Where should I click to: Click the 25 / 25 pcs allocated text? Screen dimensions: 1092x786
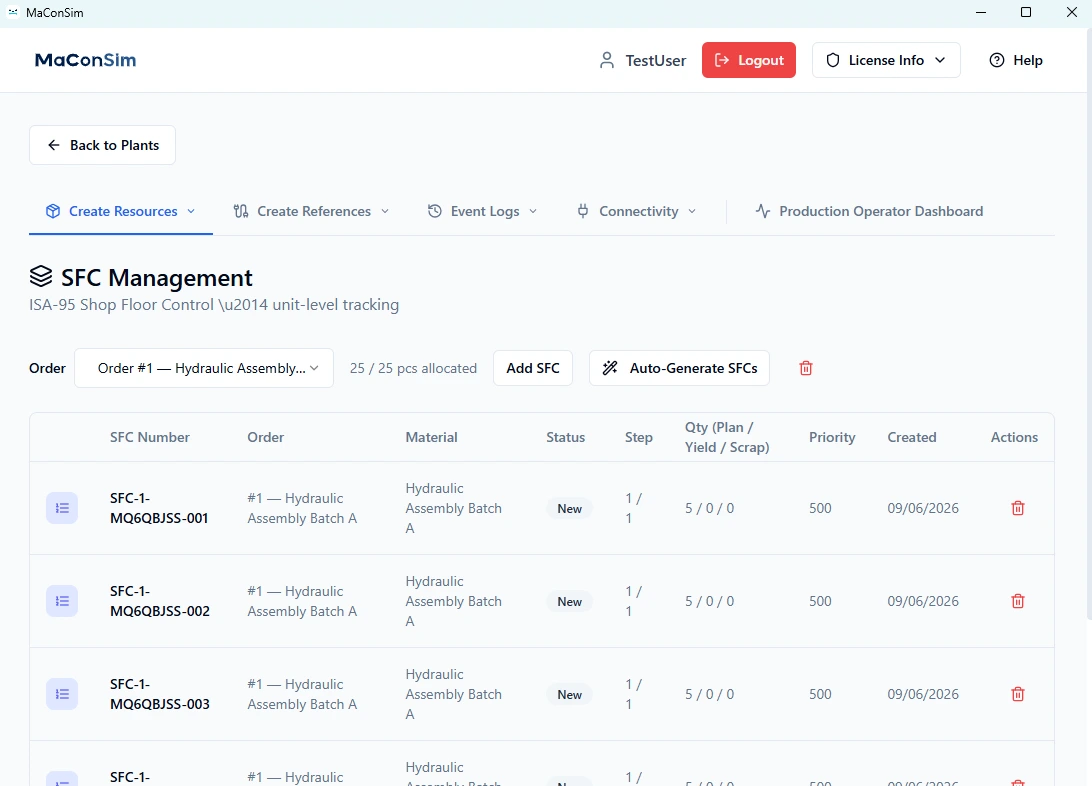414,368
